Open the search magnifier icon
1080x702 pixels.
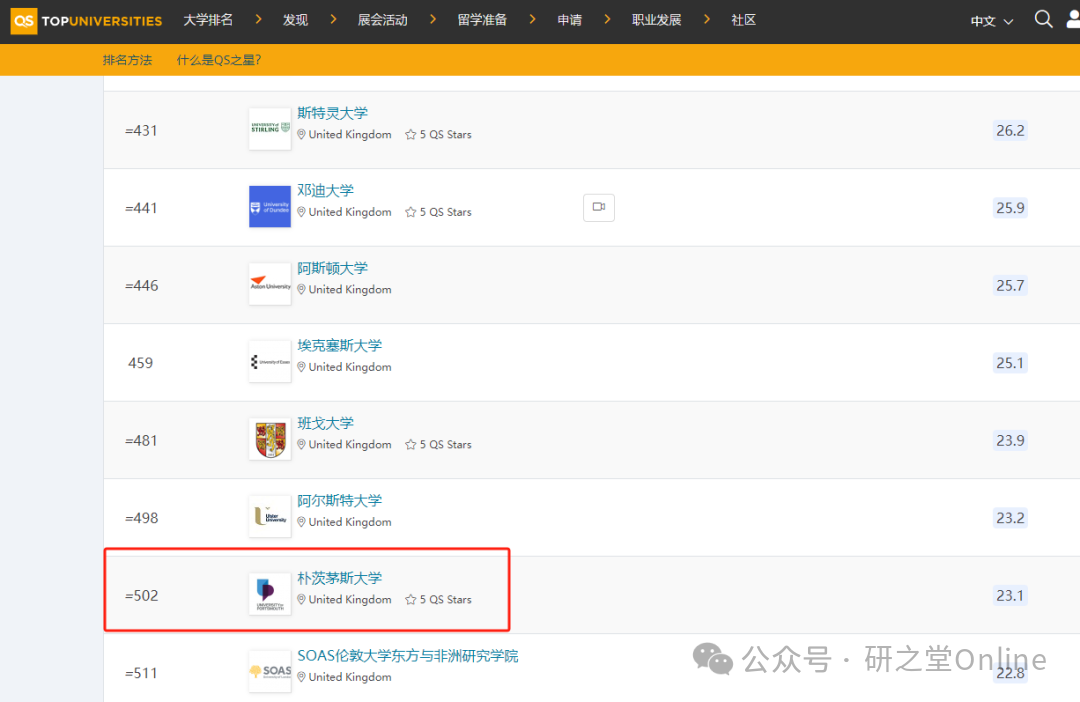tap(1043, 19)
